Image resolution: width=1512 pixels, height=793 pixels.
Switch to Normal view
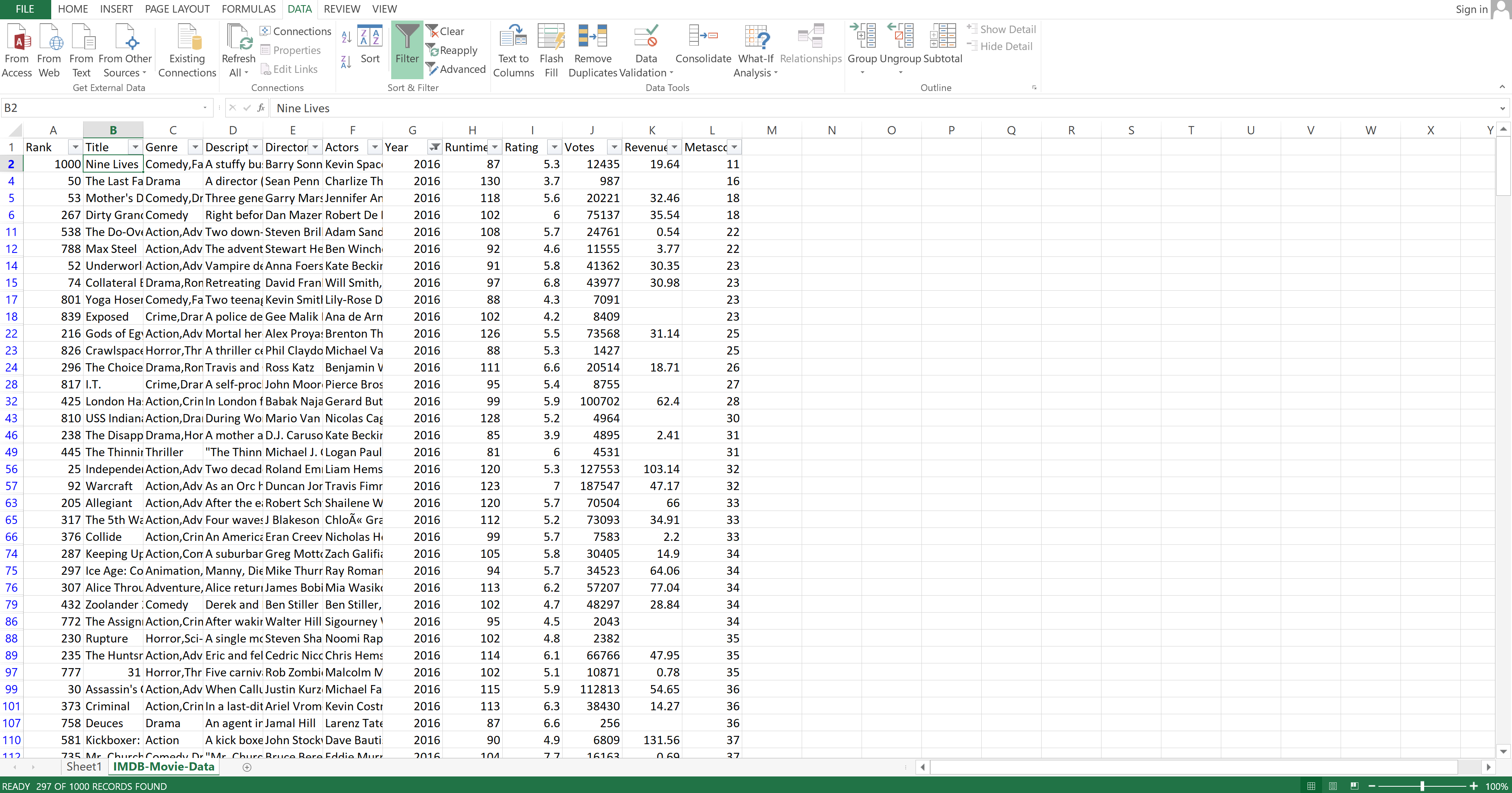(x=1311, y=786)
